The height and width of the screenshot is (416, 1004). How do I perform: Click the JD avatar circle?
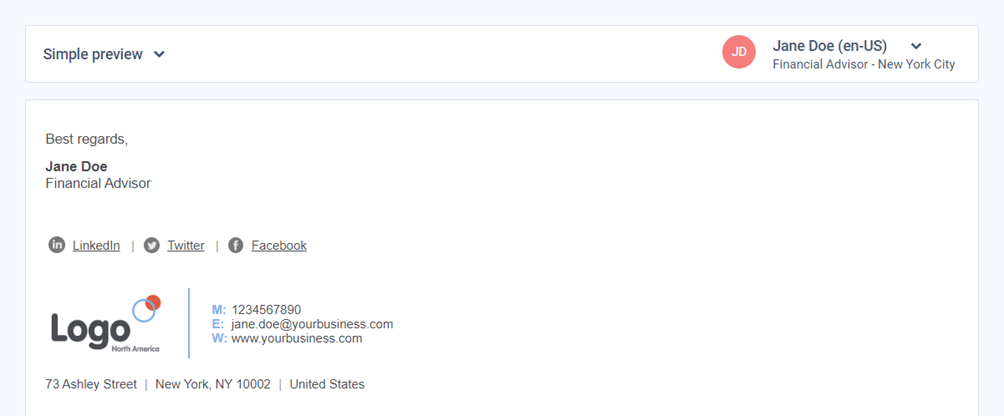coord(739,52)
